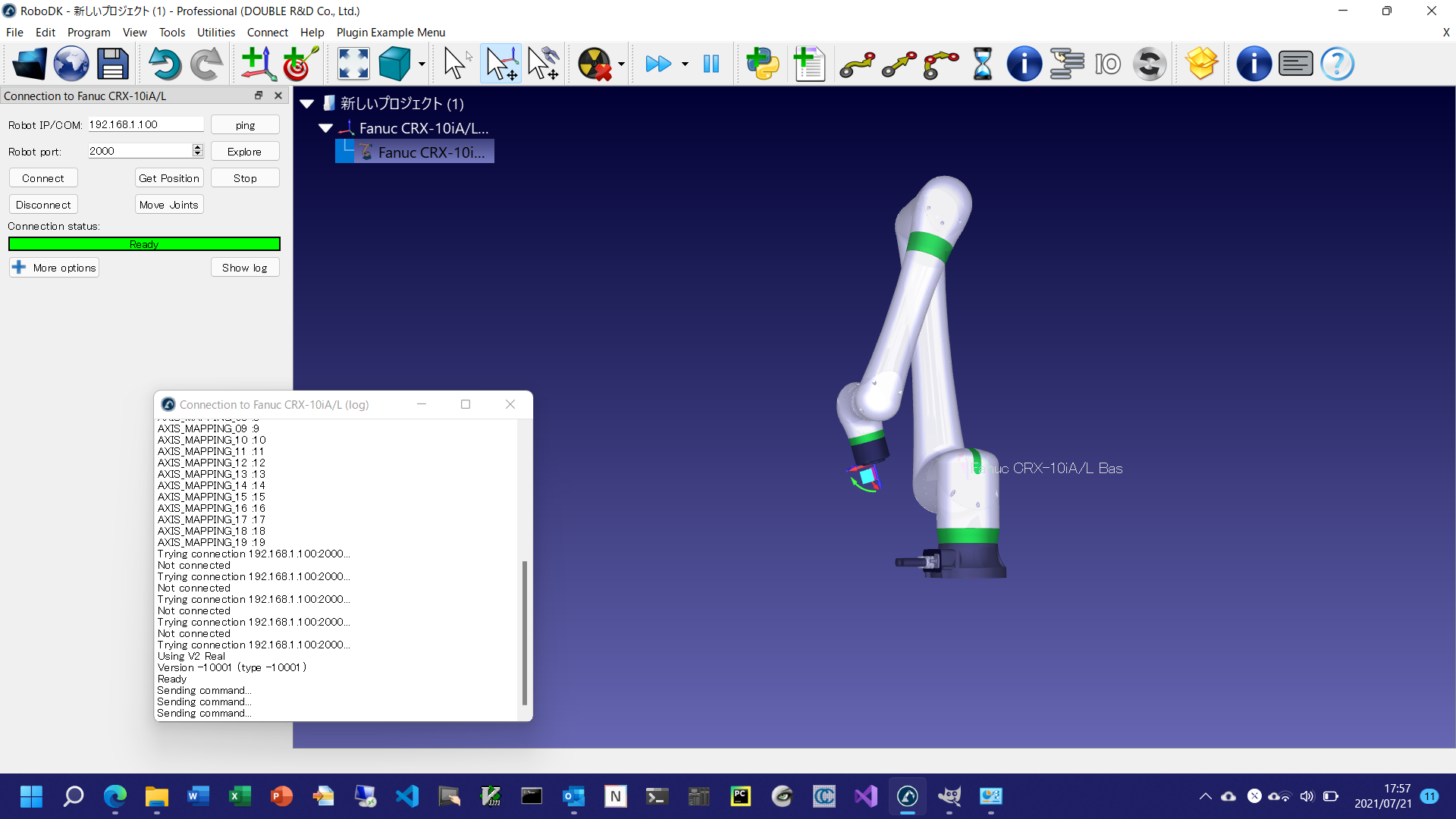Click the Add Python program icon
The height and width of the screenshot is (819, 1456).
(x=763, y=64)
